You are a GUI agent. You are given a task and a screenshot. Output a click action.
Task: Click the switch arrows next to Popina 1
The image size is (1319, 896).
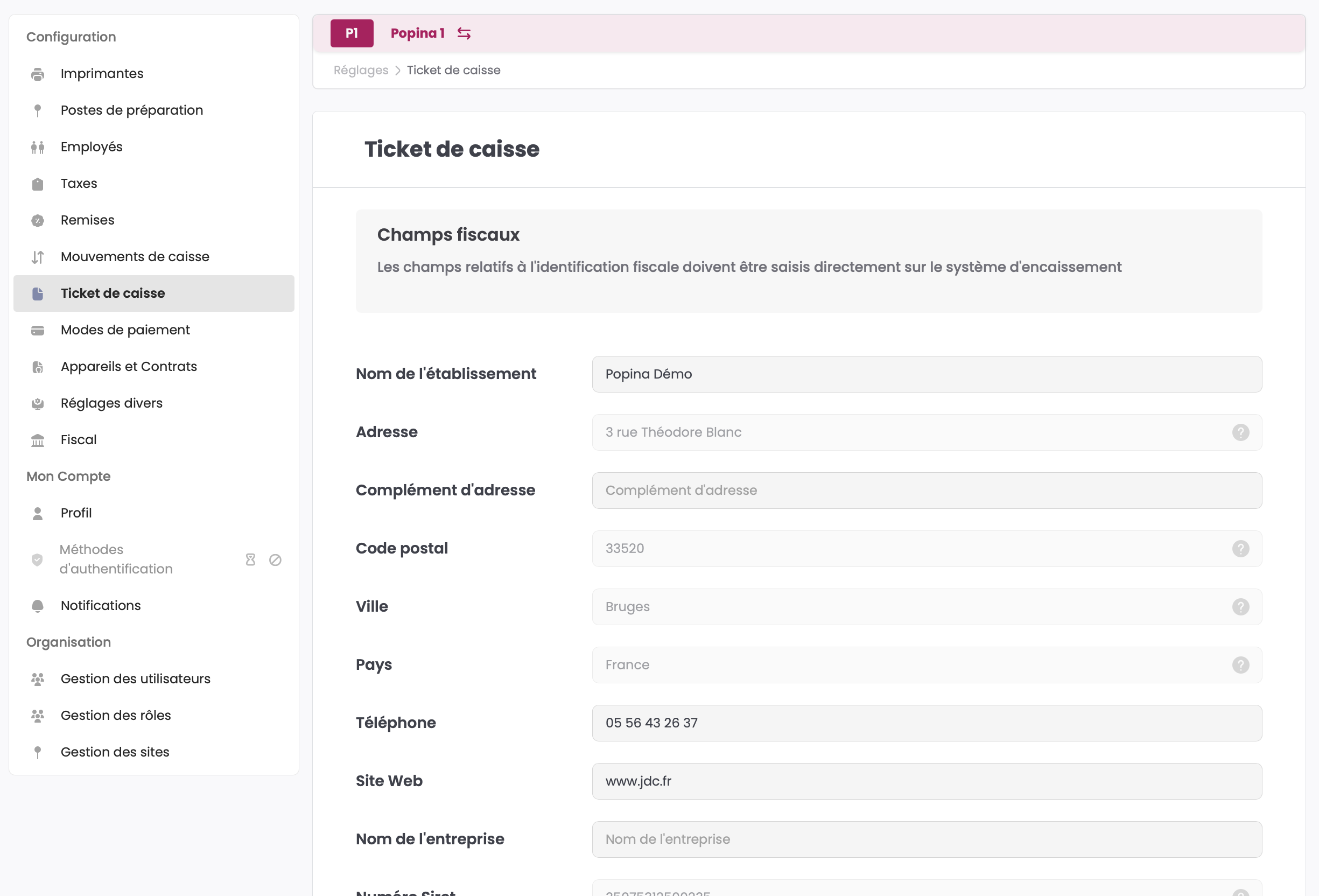click(x=464, y=33)
